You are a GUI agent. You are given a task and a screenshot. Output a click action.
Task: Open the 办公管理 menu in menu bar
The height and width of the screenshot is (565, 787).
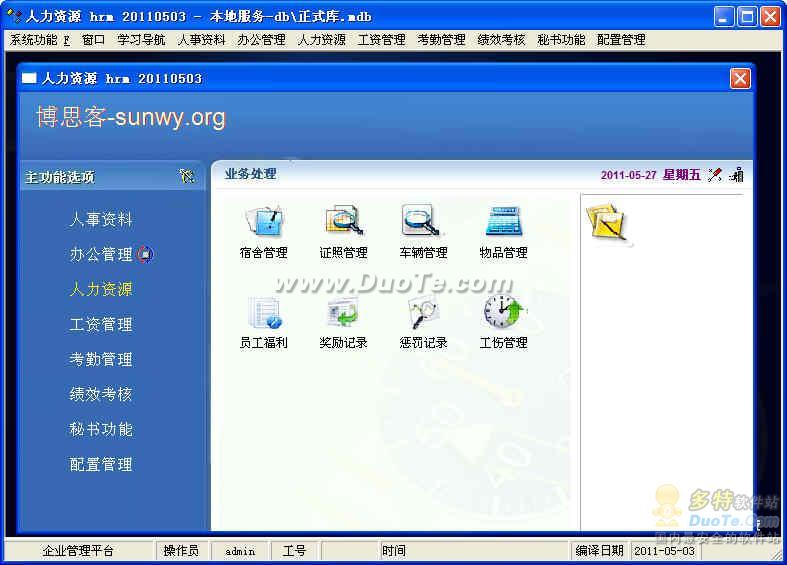(x=261, y=40)
